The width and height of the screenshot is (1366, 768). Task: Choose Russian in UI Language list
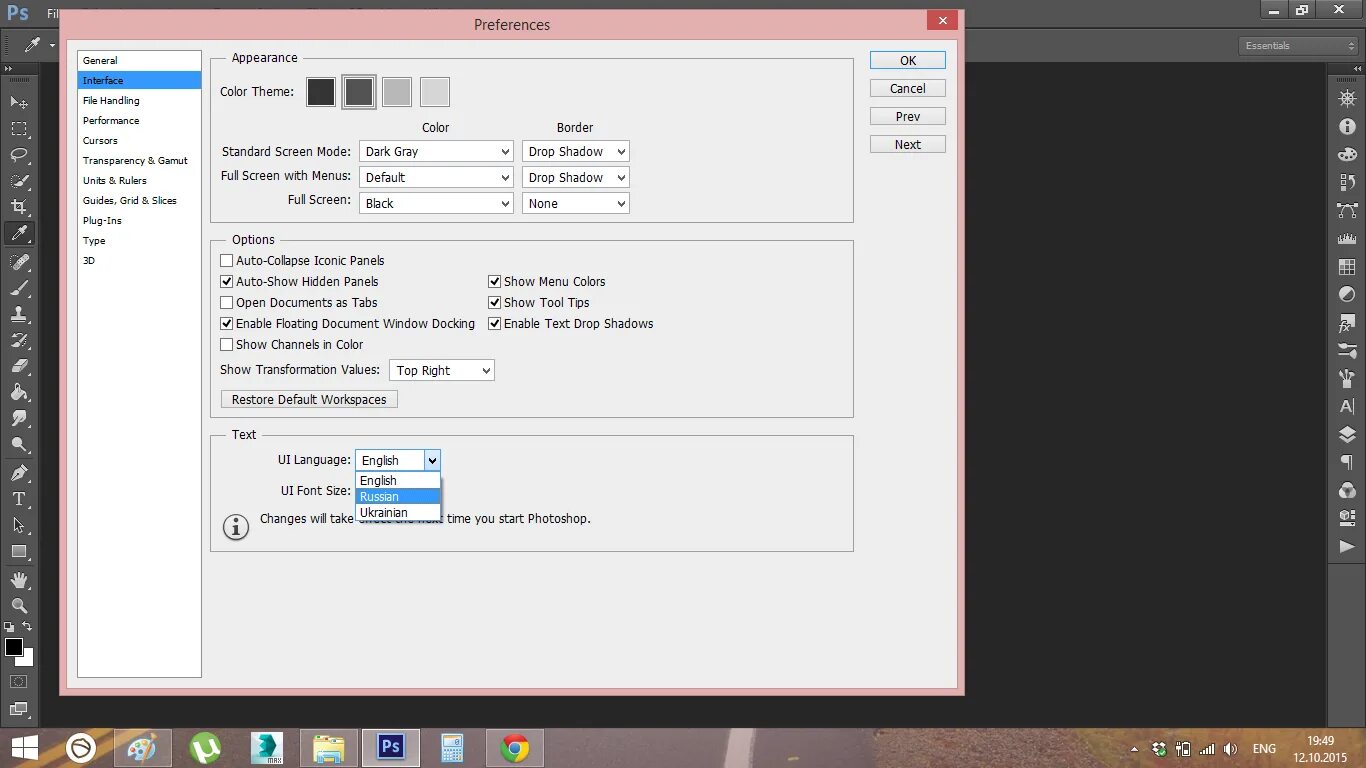click(398, 496)
